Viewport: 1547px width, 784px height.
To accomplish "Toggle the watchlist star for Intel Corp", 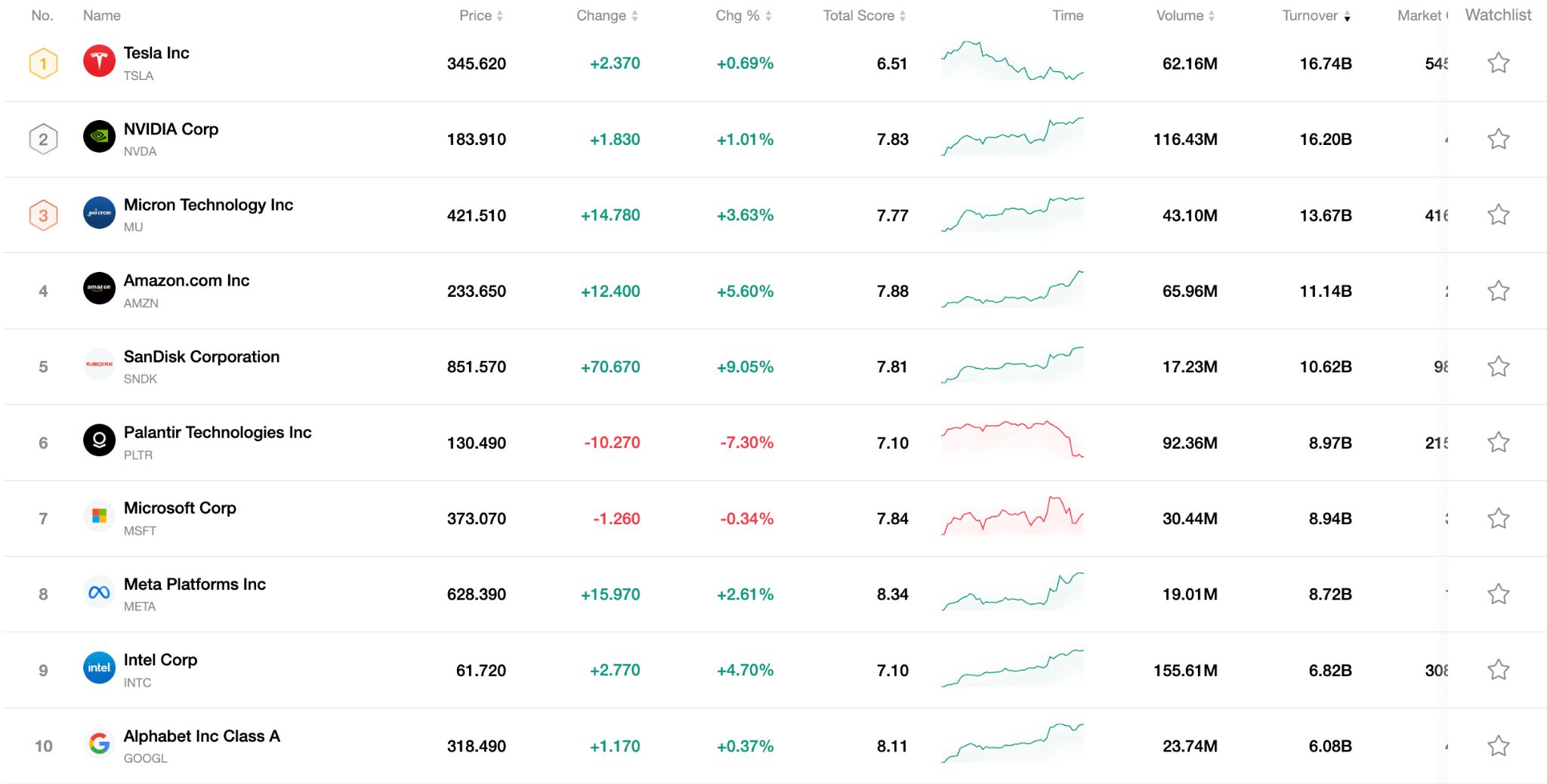I will 1497,669.
